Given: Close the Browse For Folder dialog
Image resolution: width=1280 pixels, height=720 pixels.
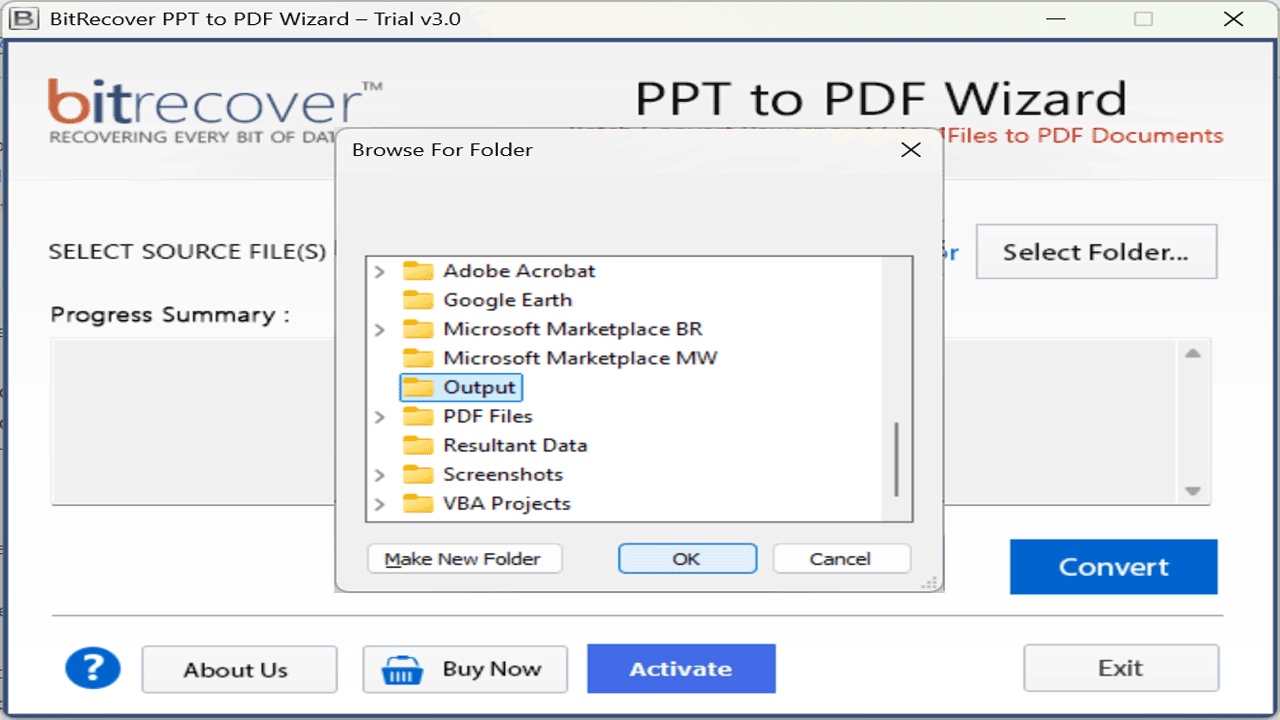Looking at the screenshot, I should (910, 150).
